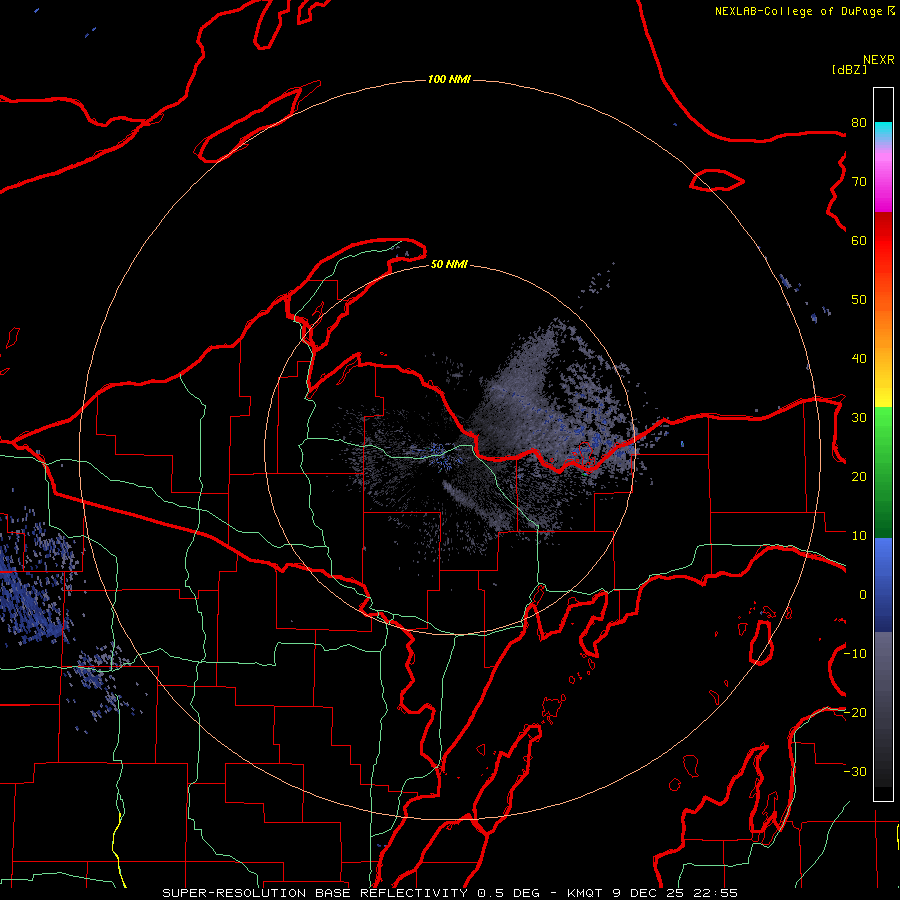Click the positive 20 value on the dBZ scale
900x900 pixels.
(x=859, y=477)
